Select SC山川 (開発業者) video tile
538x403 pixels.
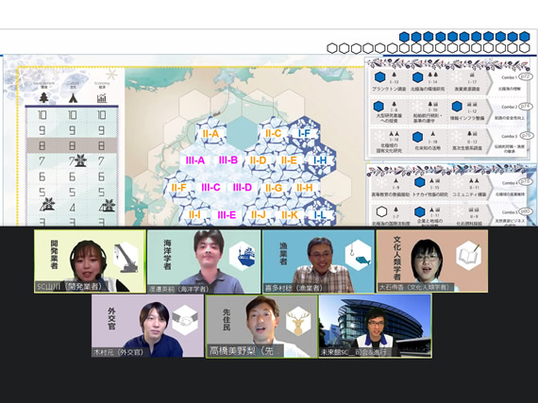coord(90,261)
